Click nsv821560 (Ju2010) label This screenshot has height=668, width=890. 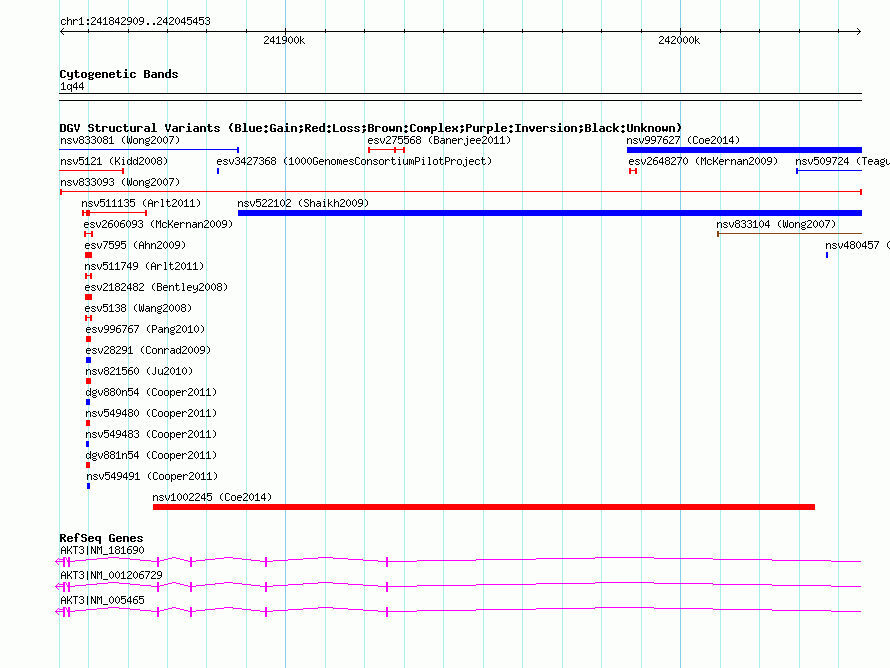139,371
